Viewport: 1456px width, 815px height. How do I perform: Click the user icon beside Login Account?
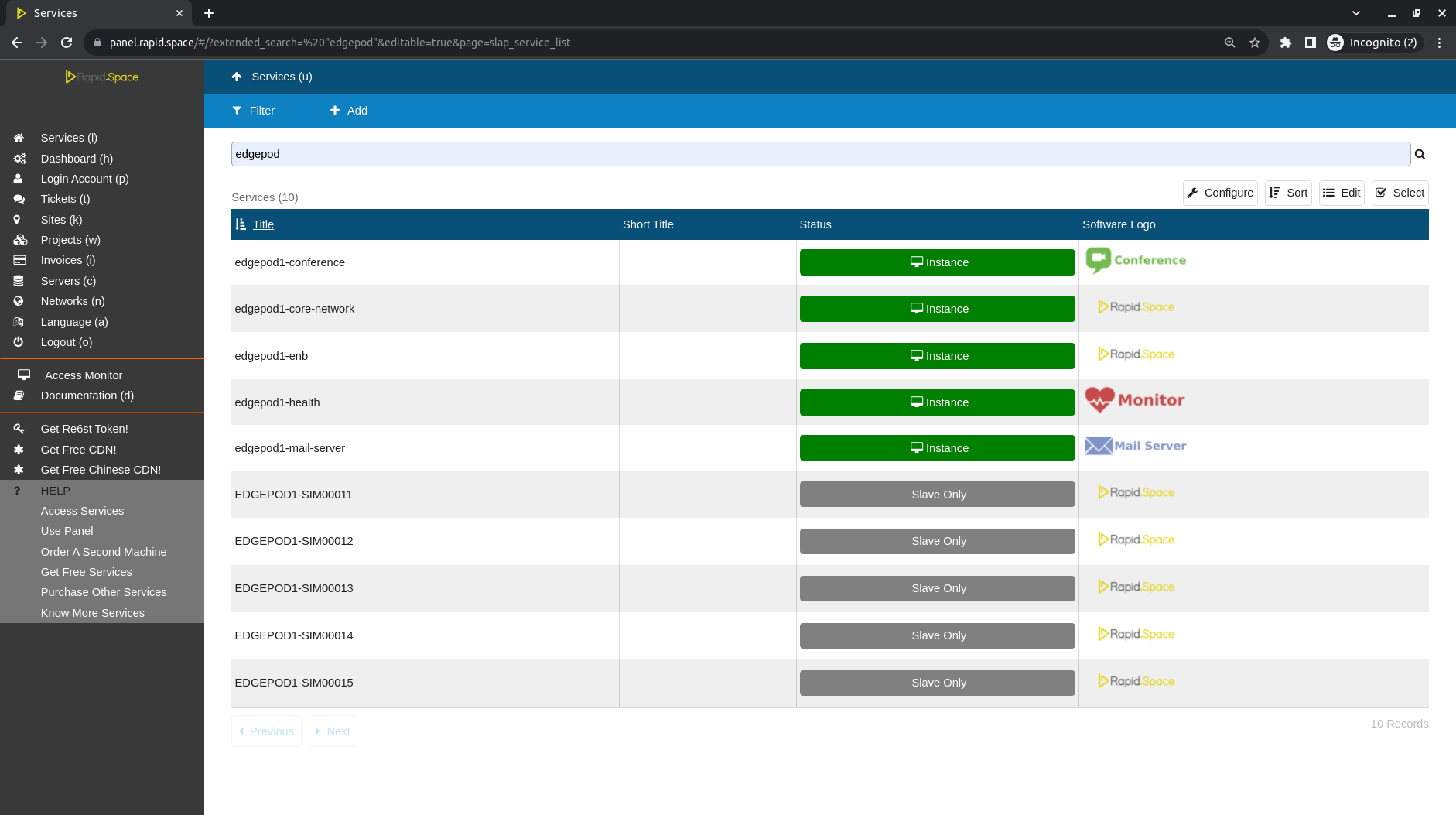pyautogui.click(x=18, y=179)
